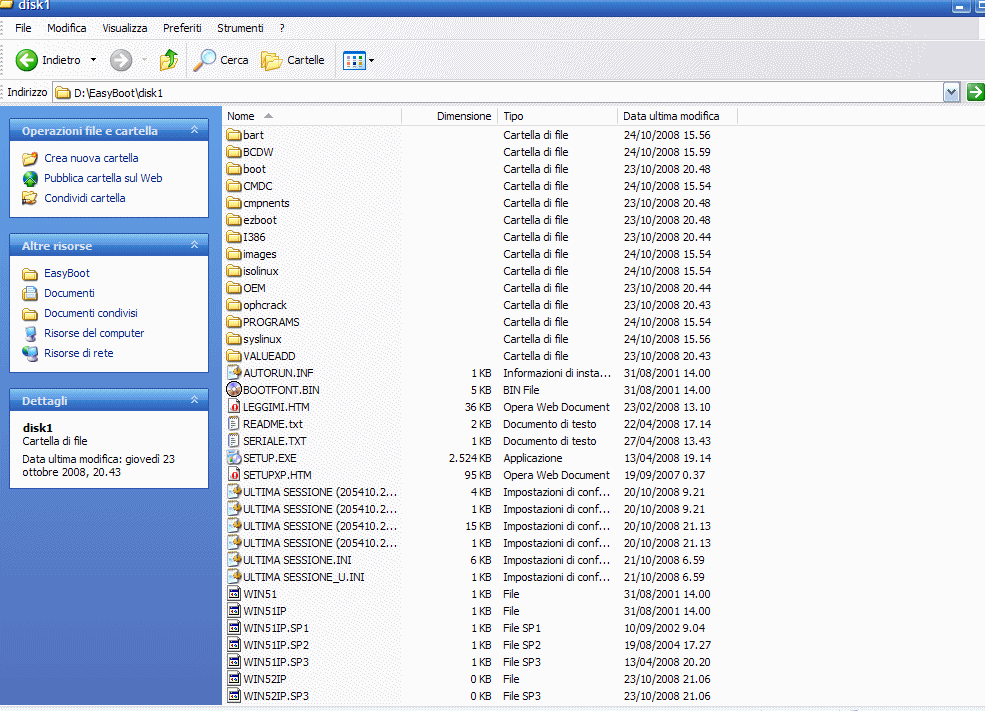Select the PROGRAMS folder icon
The width and height of the screenshot is (985, 711).
coord(234,322)
